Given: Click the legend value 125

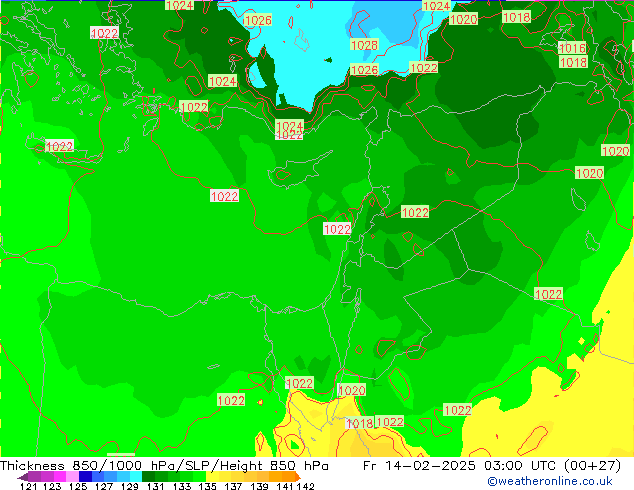Looking at the screenshot, I should [x=78, y=486].
